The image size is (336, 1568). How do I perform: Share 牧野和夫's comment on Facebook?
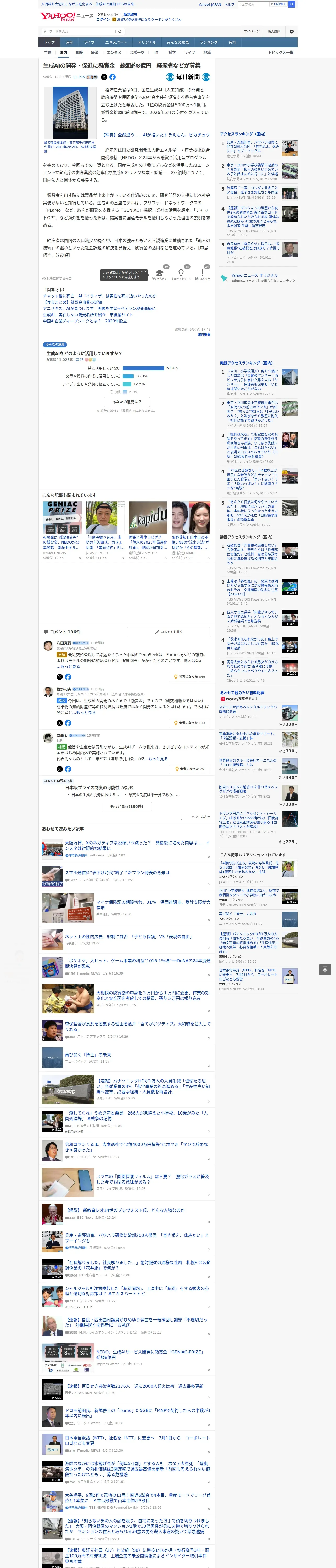tap(68, 723)
